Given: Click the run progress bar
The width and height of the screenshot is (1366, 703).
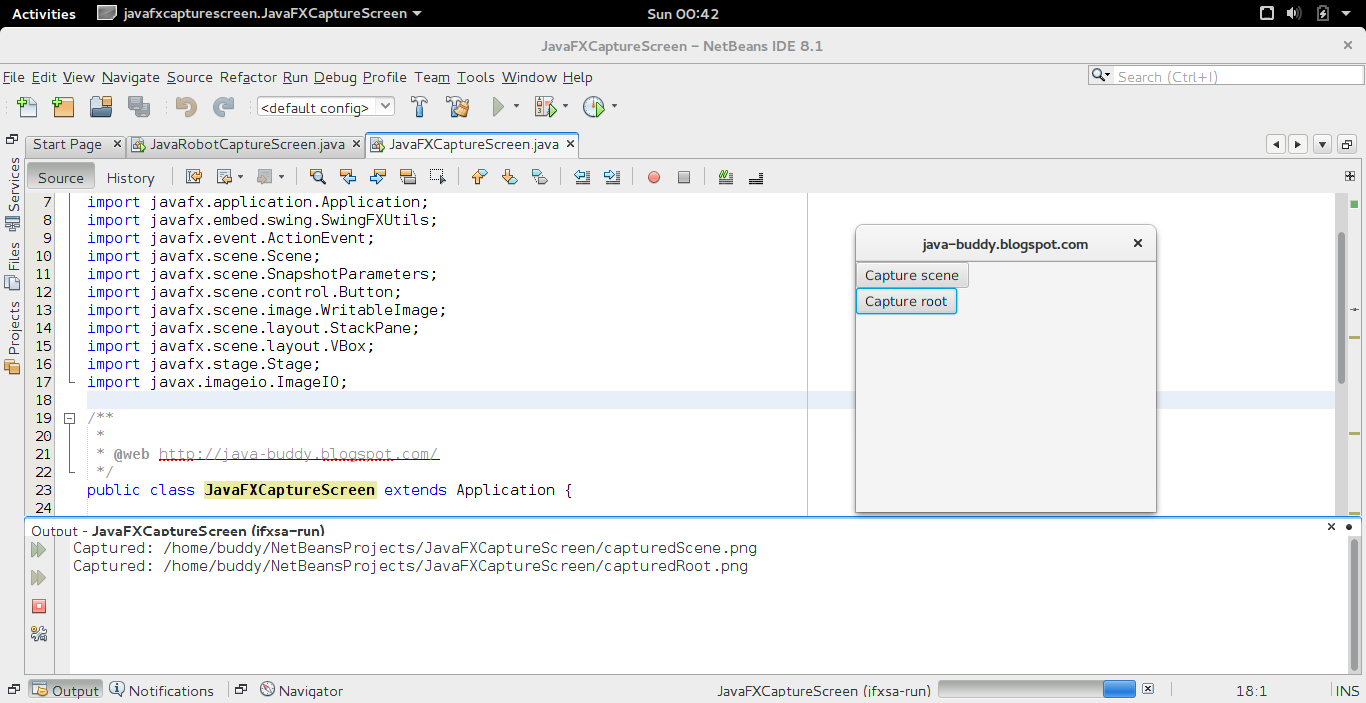Looking at the screenshot, I should point(1037,689).
